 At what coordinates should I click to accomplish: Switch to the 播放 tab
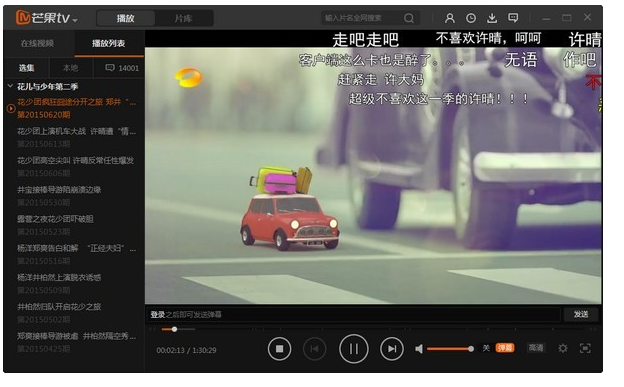click(125, 18)
